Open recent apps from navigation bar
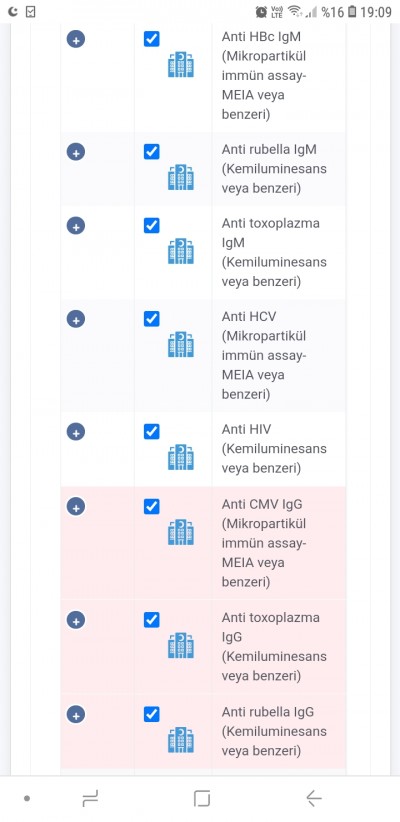The image size is (400, 822). point(90,798)
